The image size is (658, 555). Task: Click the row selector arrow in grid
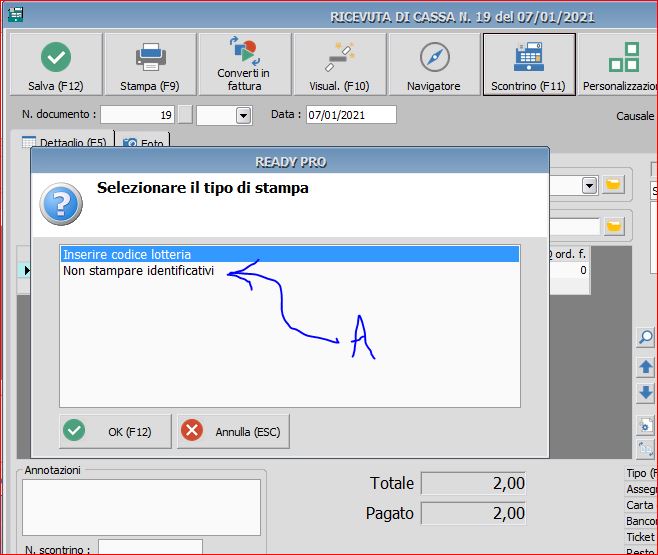pyautogui.click(x=26, y=271)
